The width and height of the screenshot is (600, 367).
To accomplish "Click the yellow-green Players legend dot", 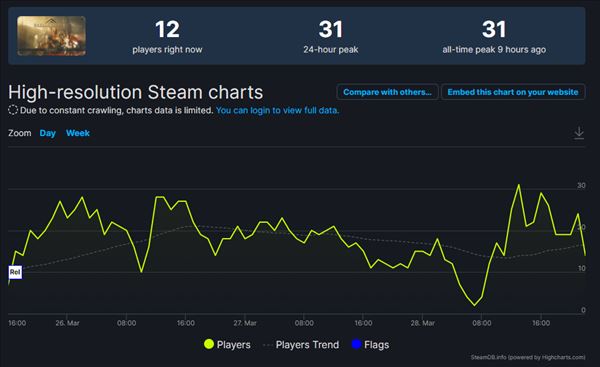I will (209, 344).
